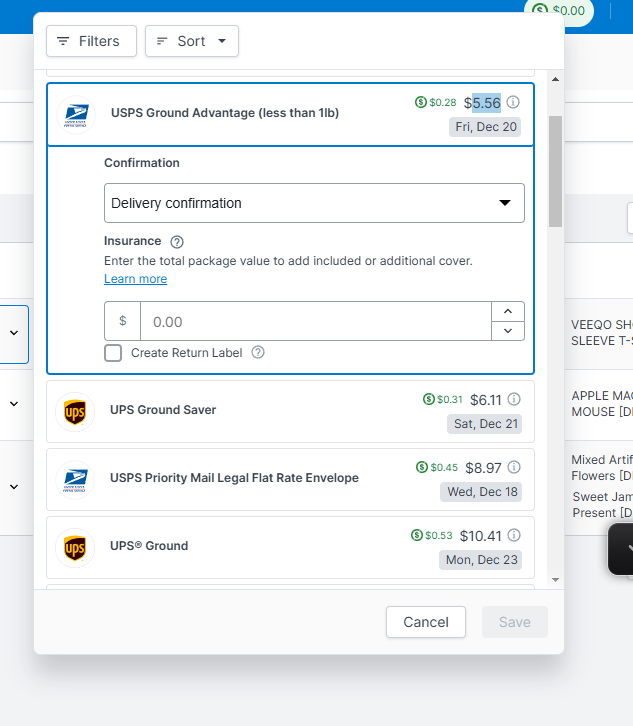Expand the VEEQO order row chevron
Viewport: 633px width, 726px height.
(14, 333)
